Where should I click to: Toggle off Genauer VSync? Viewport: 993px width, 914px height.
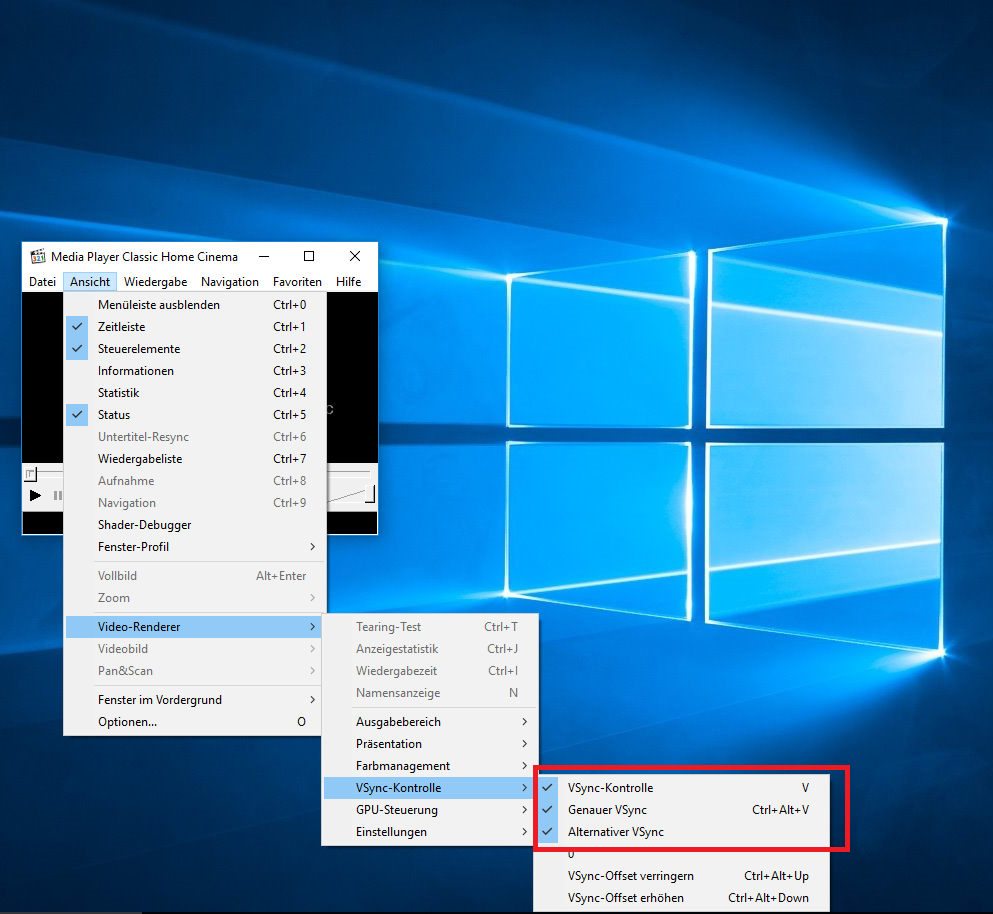click(682, 810)
